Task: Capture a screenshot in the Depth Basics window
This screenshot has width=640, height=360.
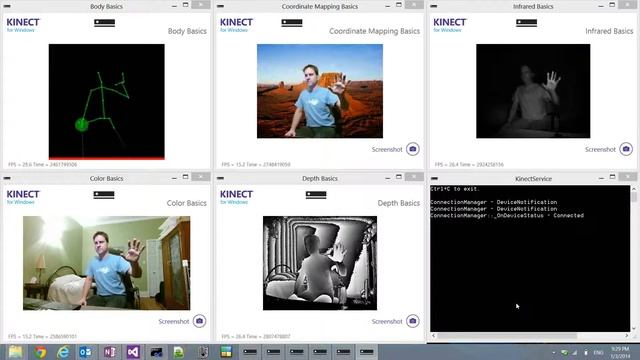Action: click(413, 321)
